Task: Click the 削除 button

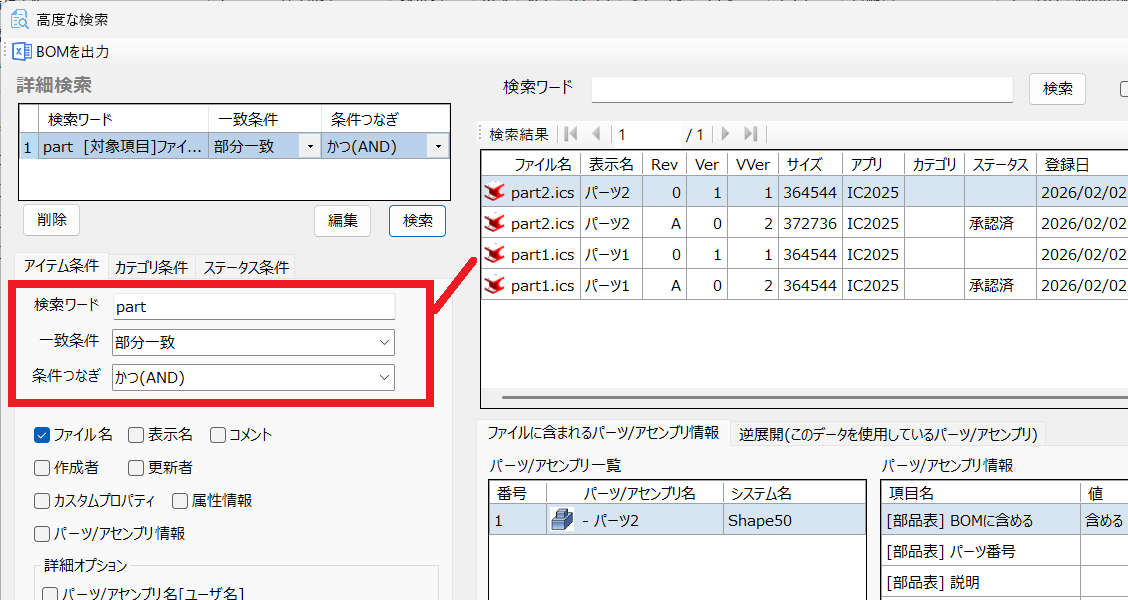Action: (51, 220)
